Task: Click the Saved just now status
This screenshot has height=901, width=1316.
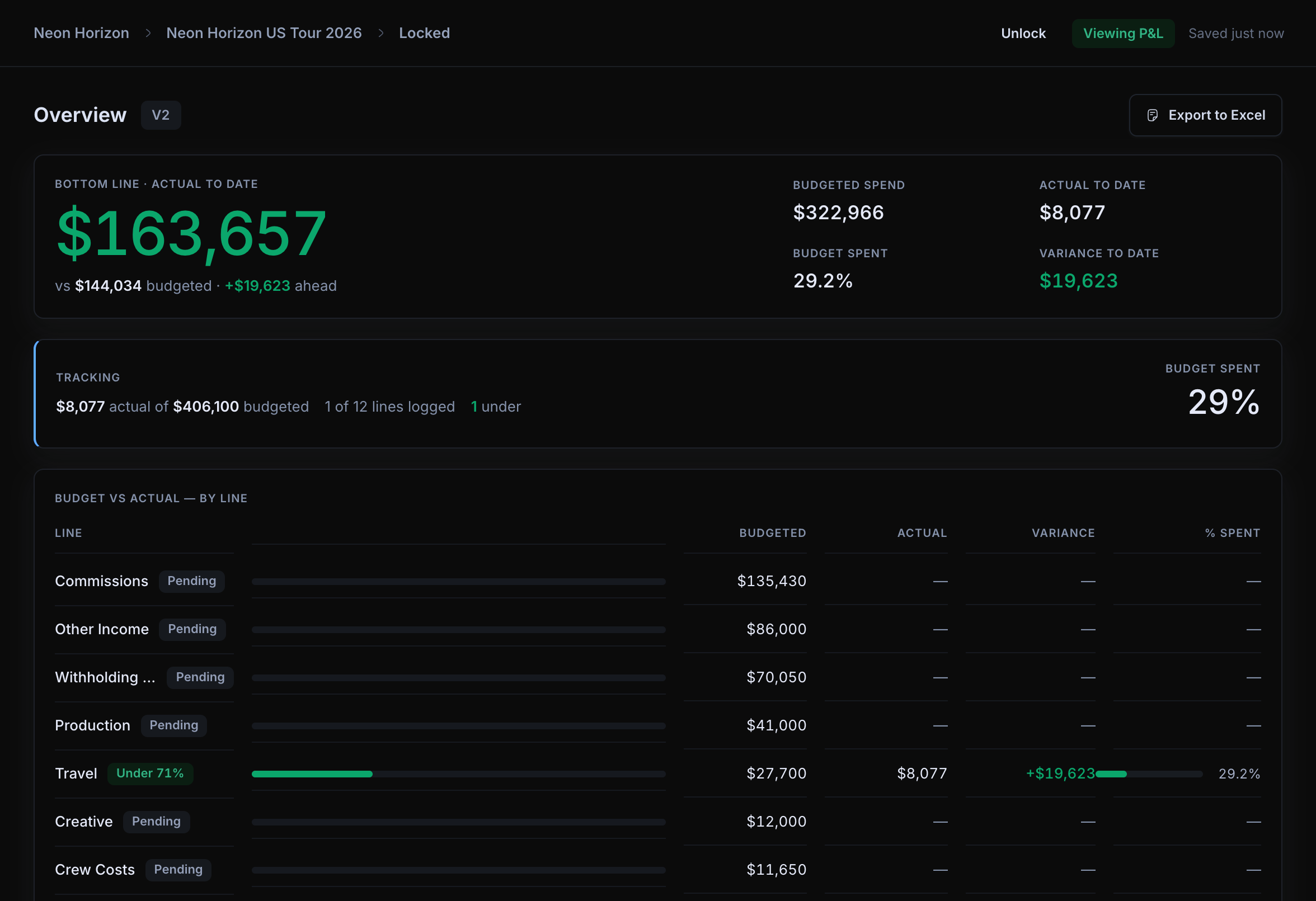Action: pyautogui.click(x=1235, y=34)
